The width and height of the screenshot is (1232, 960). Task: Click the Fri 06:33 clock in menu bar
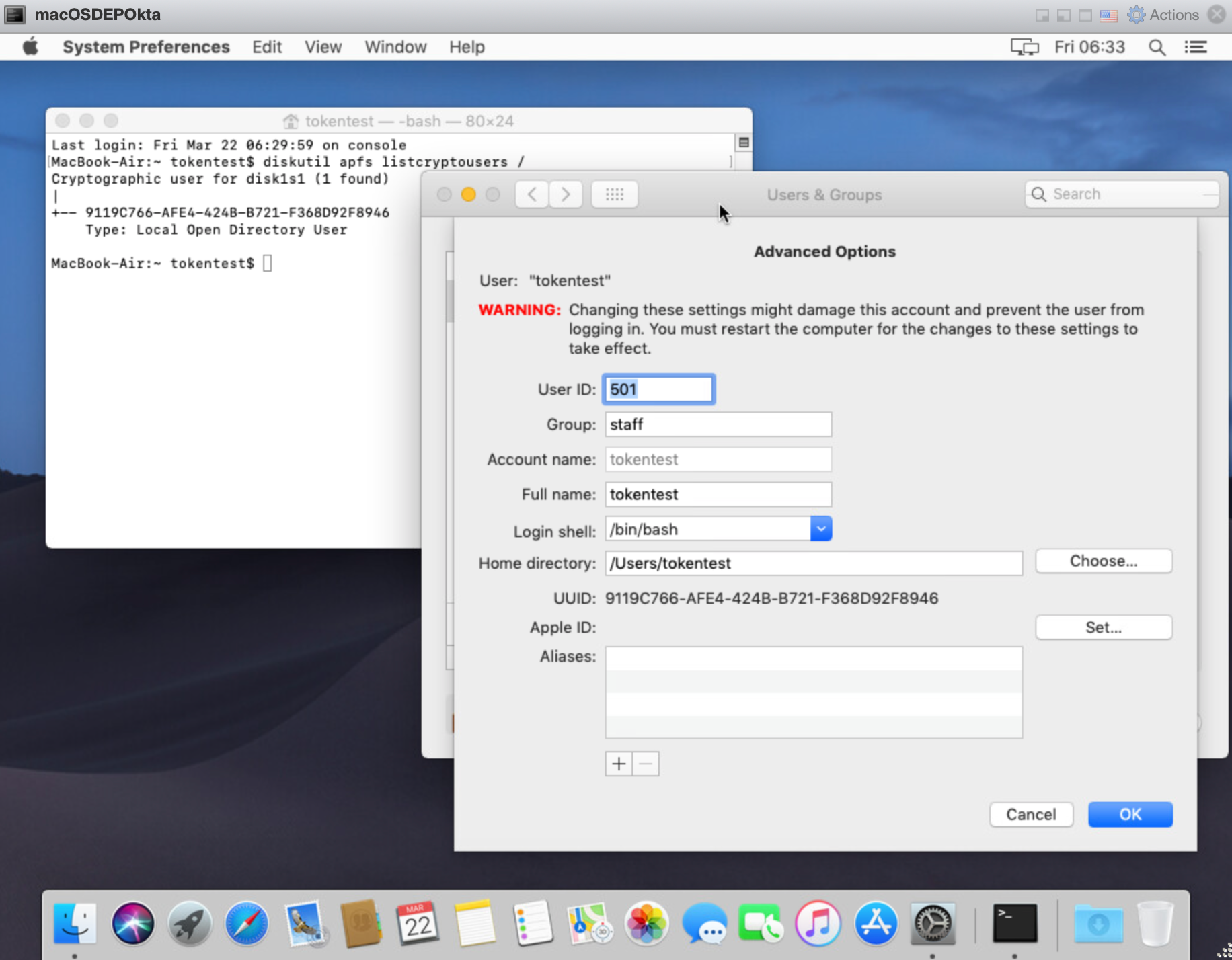pyautogui.click(x=1089, y=47)
